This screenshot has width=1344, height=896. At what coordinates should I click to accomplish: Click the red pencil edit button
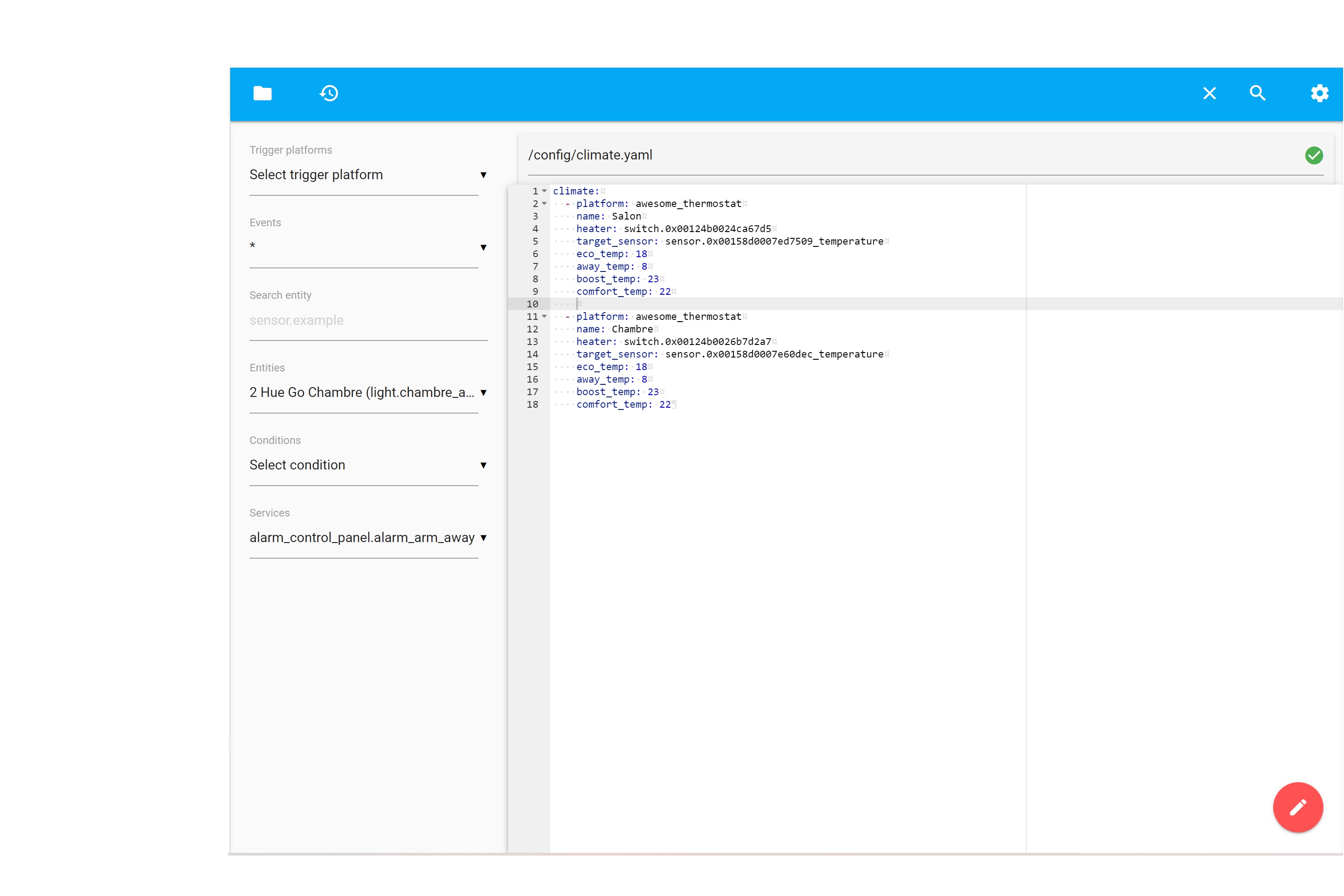click(x=1298, y=807)
